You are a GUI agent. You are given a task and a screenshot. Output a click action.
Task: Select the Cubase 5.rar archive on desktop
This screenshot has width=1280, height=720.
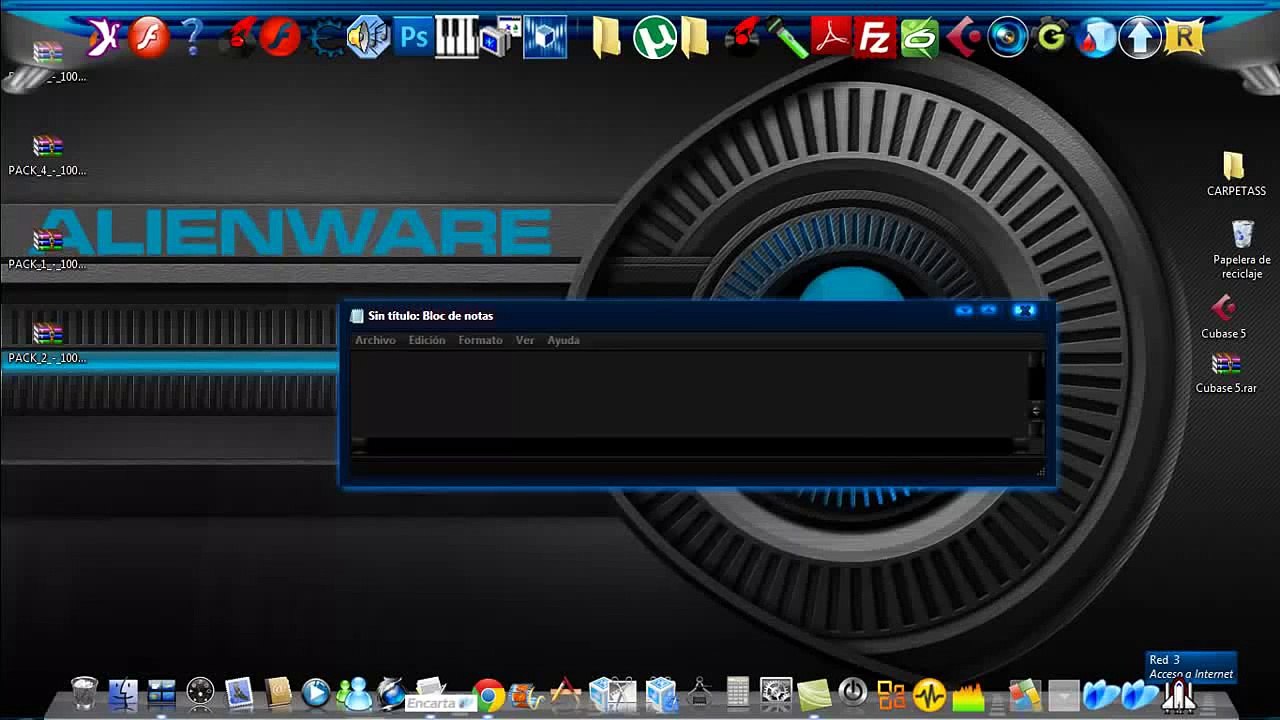(1226, 372)
